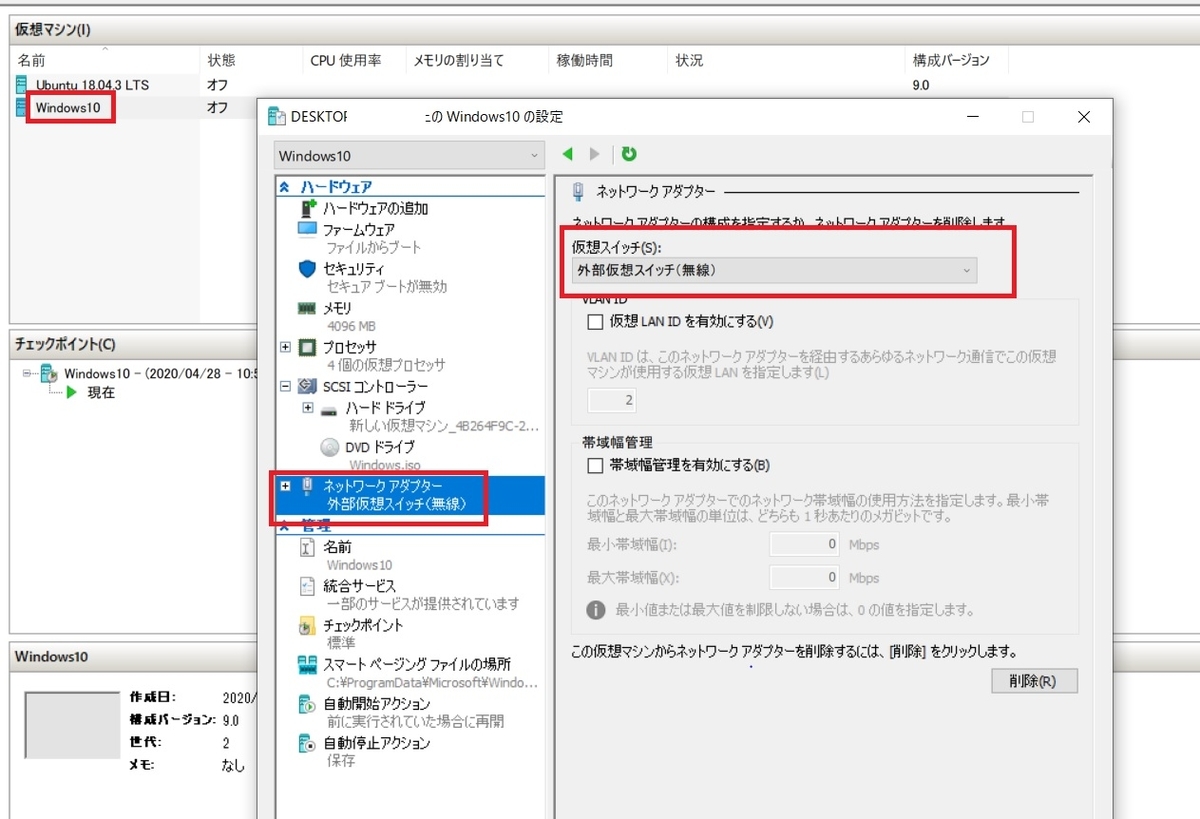Click the ネットワーク アダプター icon in the tree

point(307,485)
